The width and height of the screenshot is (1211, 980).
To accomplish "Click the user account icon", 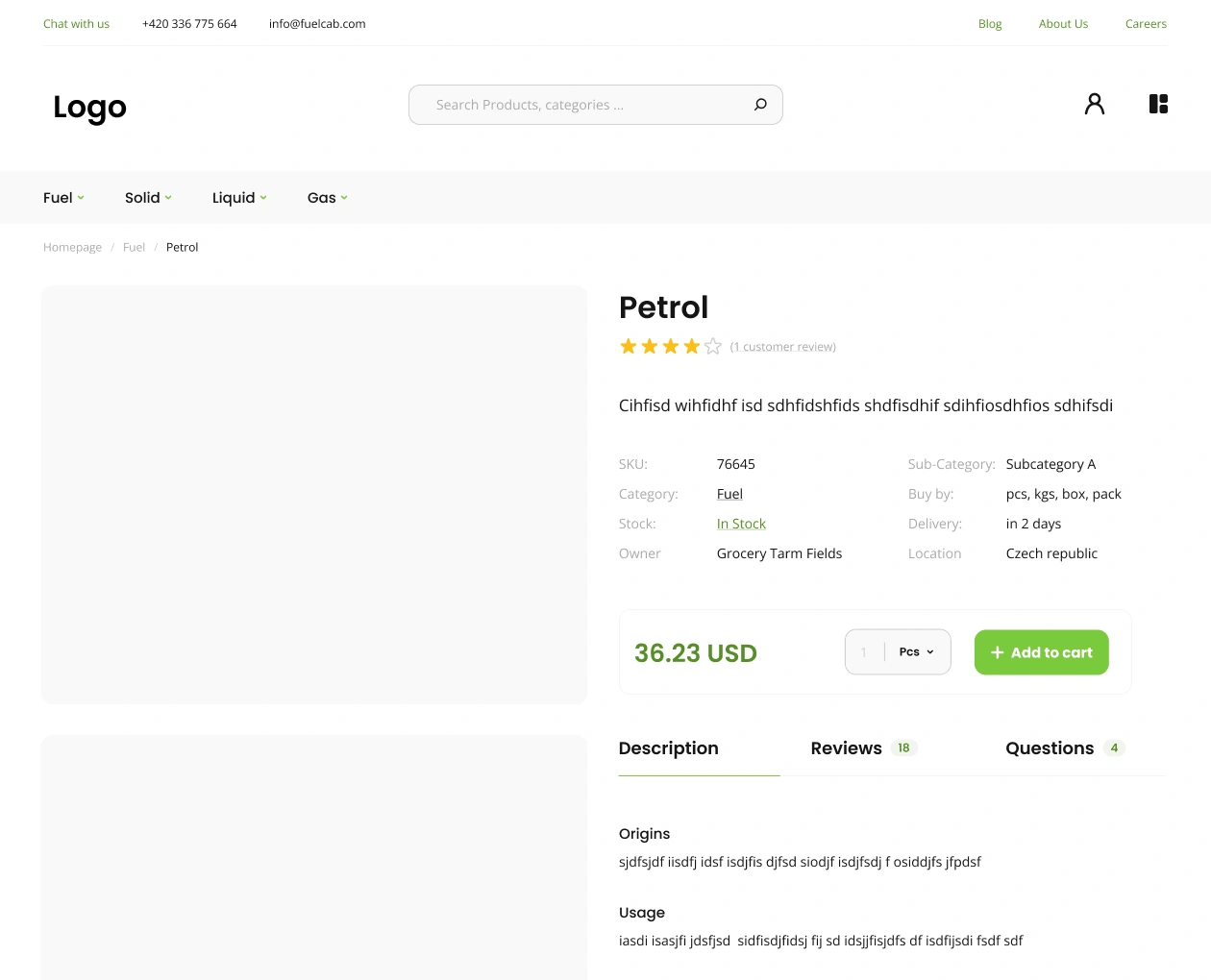I will tap(1094, 104).
